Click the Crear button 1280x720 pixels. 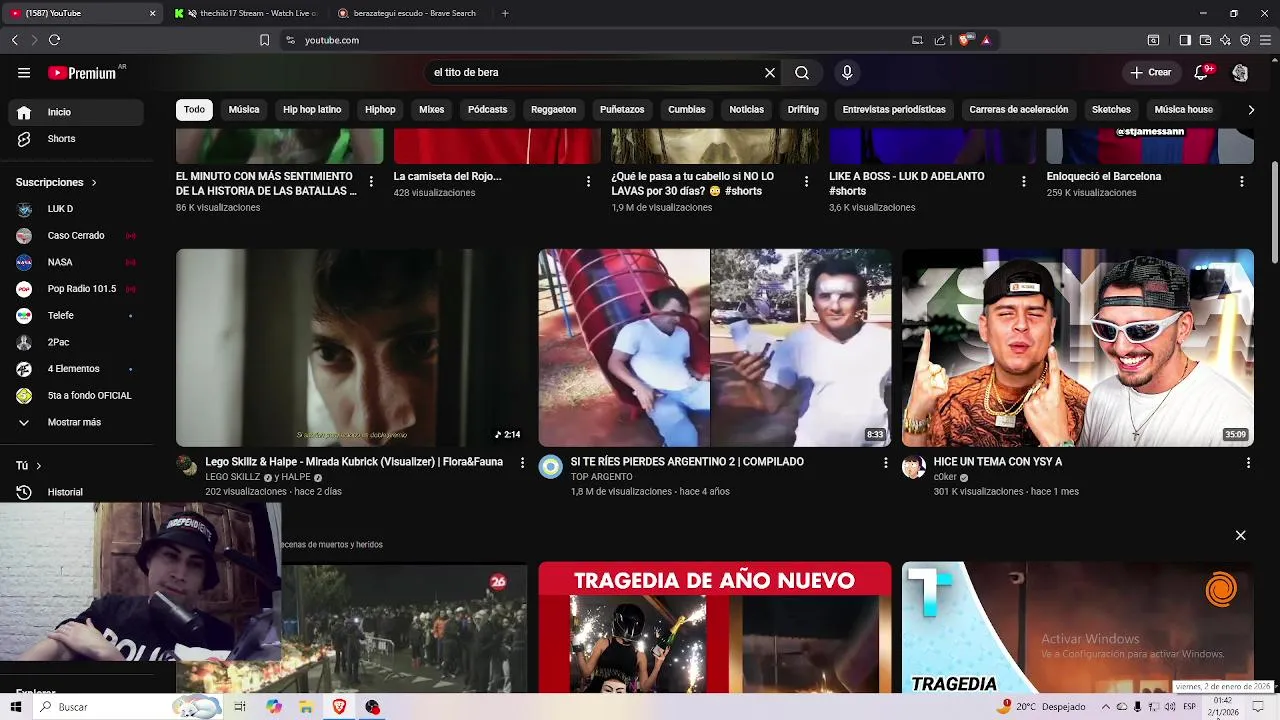pyautogui.click(x=1150, y=73)
